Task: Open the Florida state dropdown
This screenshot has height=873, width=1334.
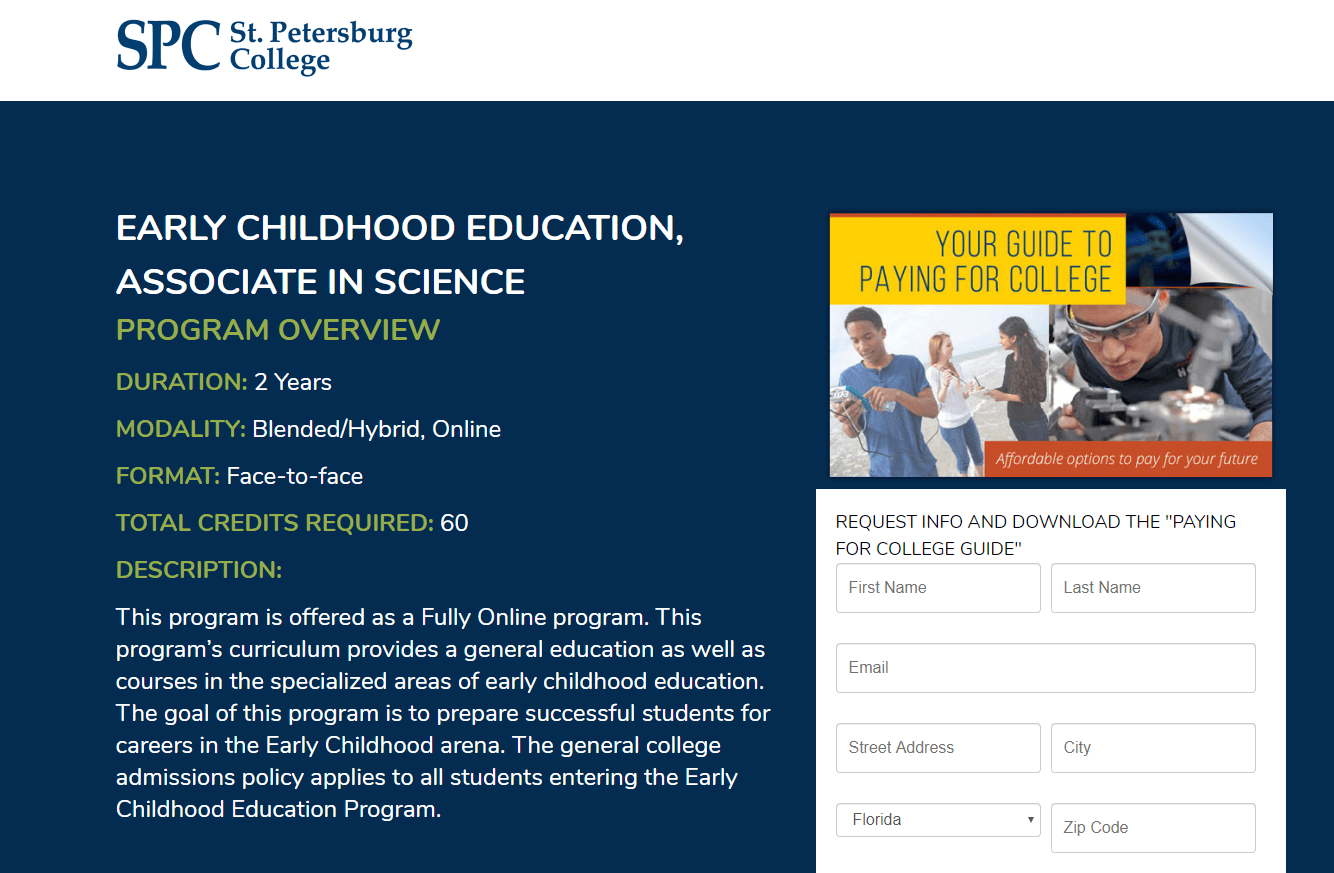Action: (x=938, y=820)
